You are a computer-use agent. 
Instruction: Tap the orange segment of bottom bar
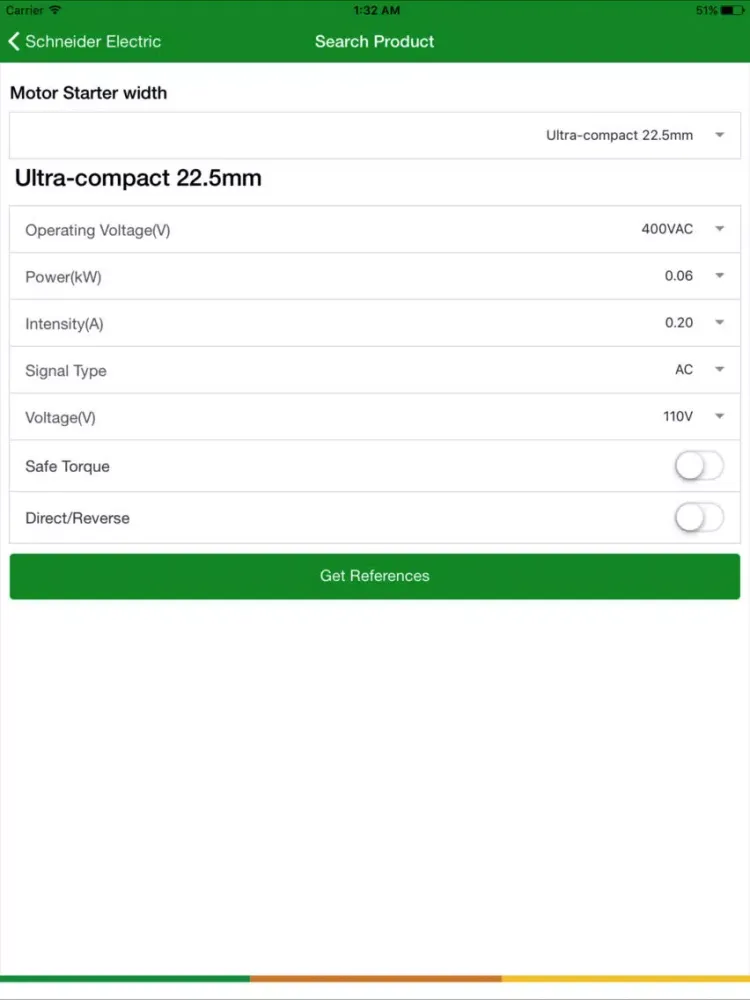click(375, 978)
